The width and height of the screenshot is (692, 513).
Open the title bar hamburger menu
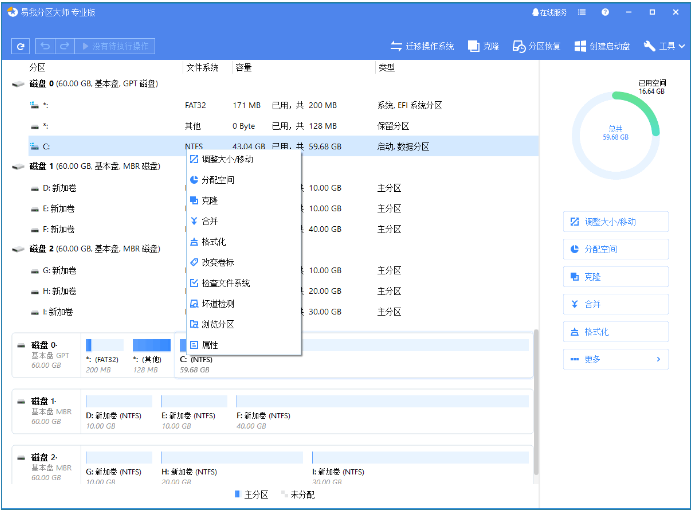click(628, 12)
